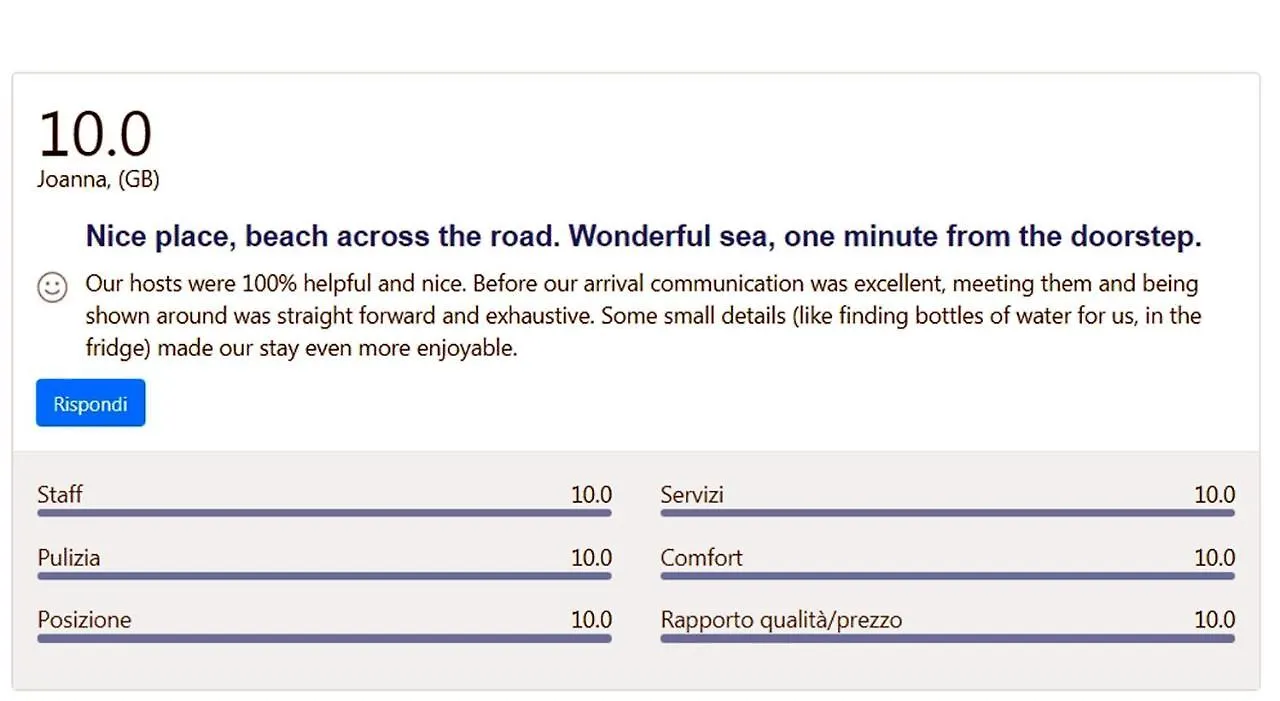This screenshot has height=701, width=1280.
Task: Select the Servizi label
Action: coord(692,494)
